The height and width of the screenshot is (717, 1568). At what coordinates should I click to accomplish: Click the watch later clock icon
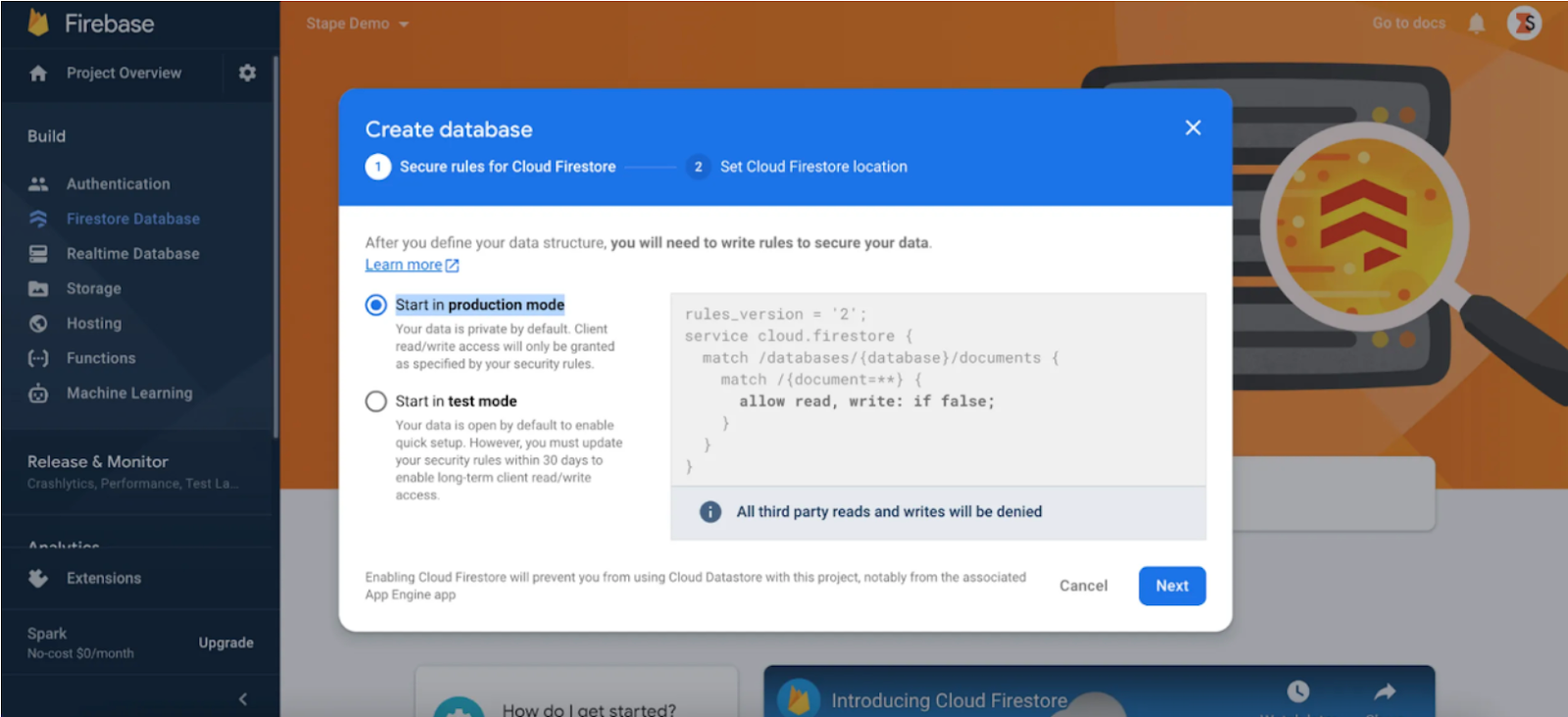coord(1298,692)
